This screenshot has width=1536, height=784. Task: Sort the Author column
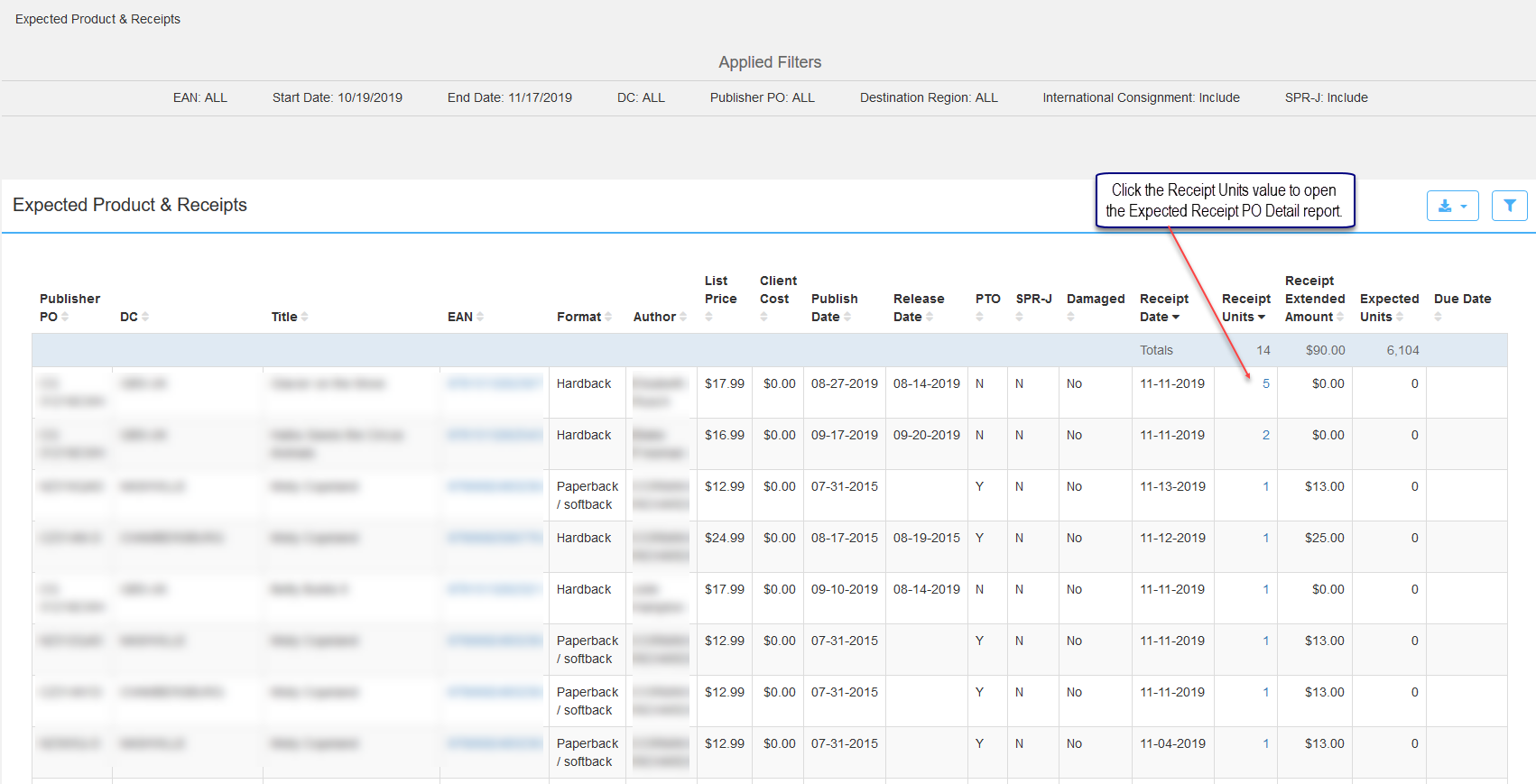click(683, 317)
